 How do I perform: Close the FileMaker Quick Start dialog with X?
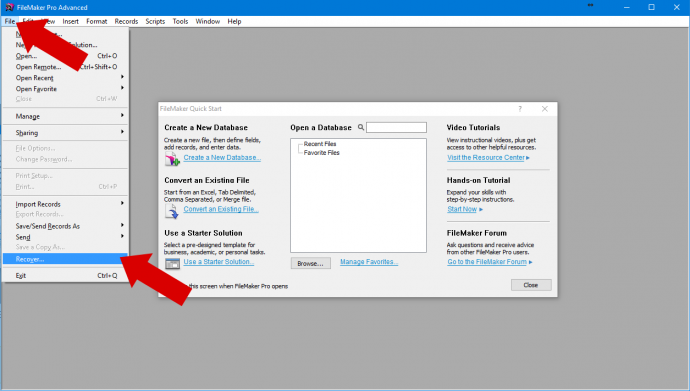coord(545,109)
